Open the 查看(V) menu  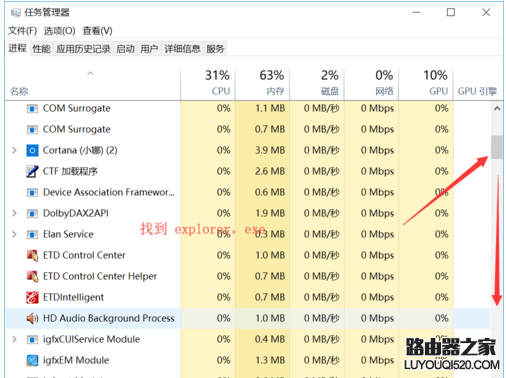pos(97,31)
